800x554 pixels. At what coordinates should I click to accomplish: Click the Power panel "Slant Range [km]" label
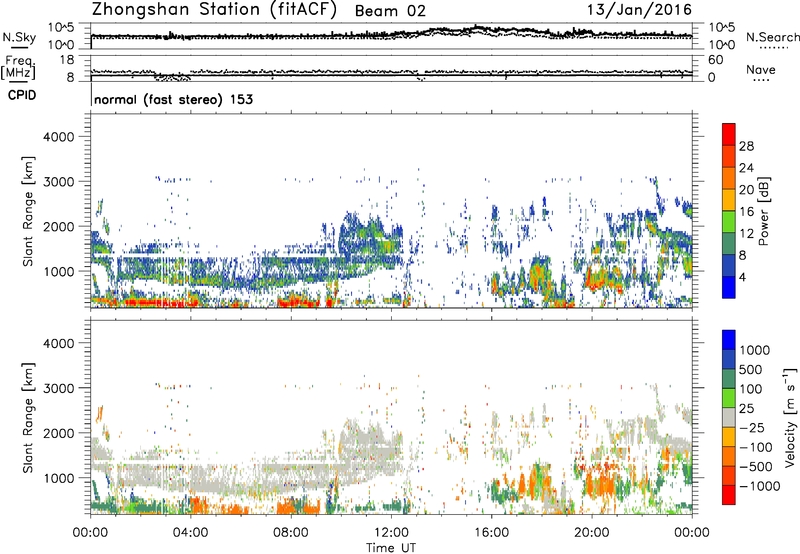(x=28, y=211)
